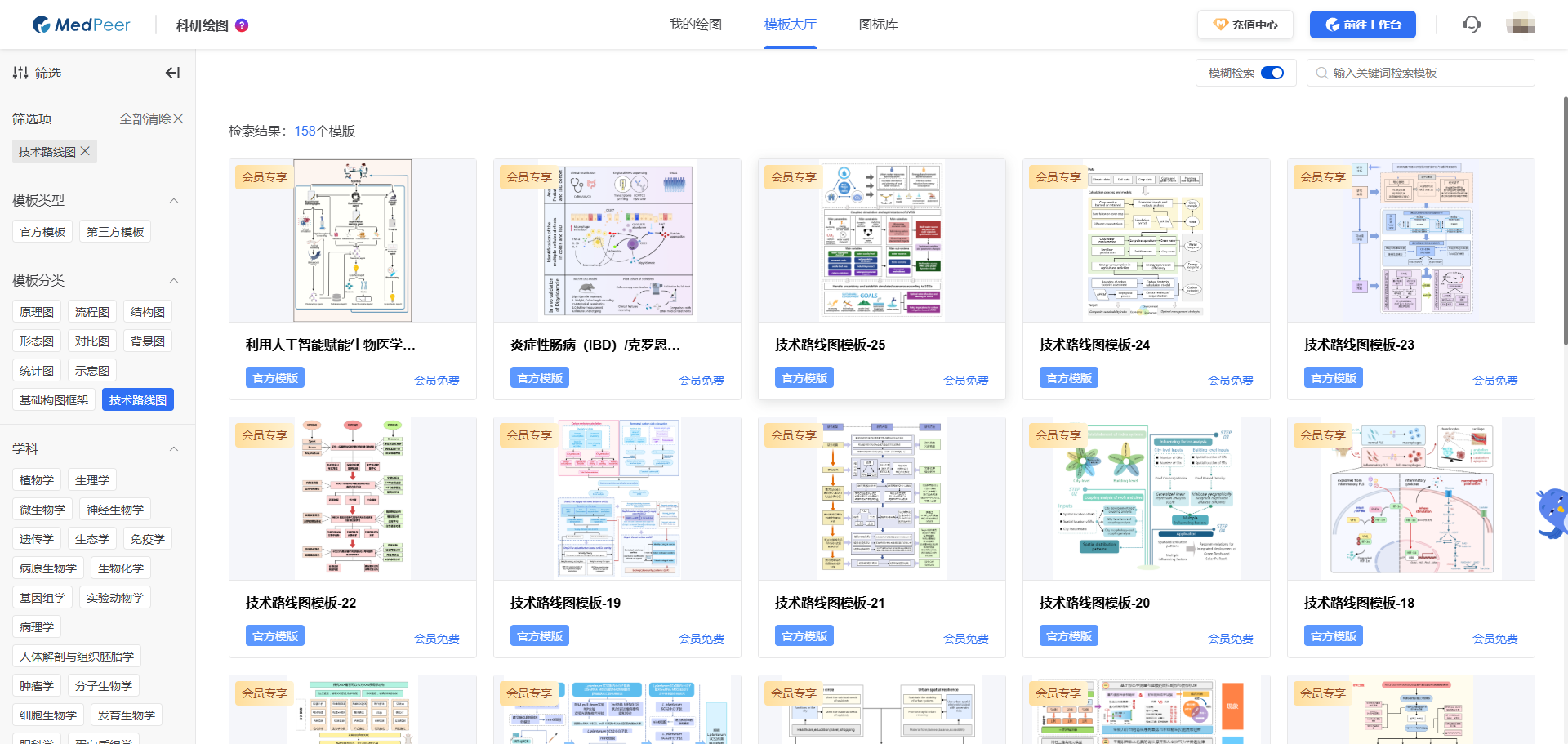Select the 基础构图框架 category

(x=54, y=400)
